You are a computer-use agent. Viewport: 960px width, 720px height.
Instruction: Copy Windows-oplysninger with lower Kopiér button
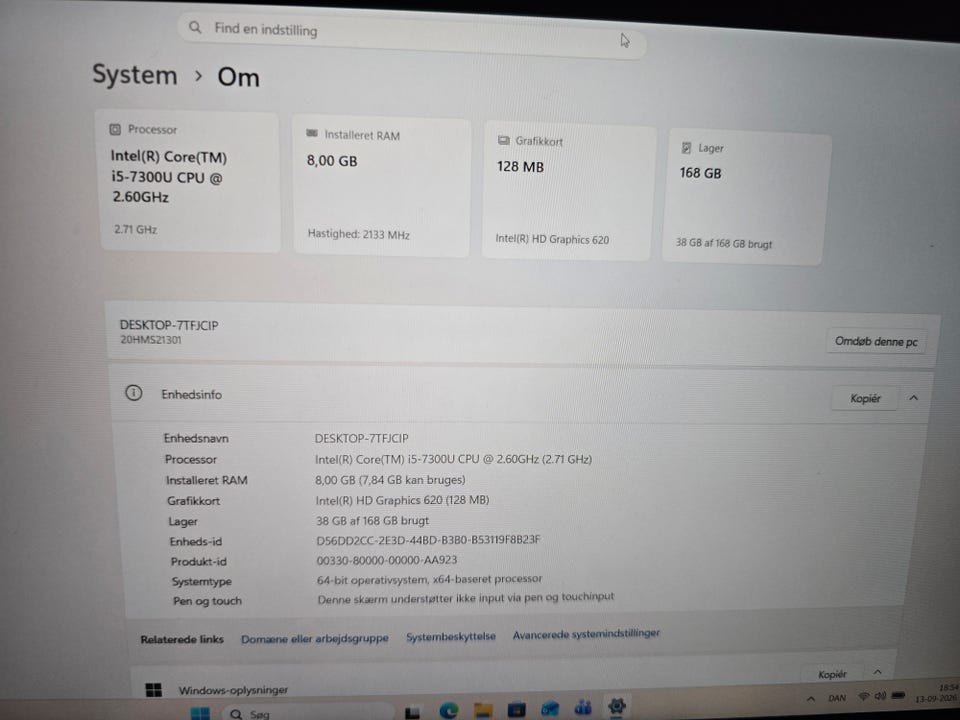[x=832, y=674]
